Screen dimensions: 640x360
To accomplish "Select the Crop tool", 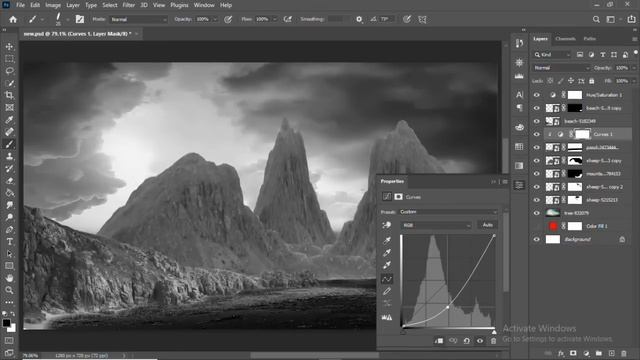I will click(9, 96).
